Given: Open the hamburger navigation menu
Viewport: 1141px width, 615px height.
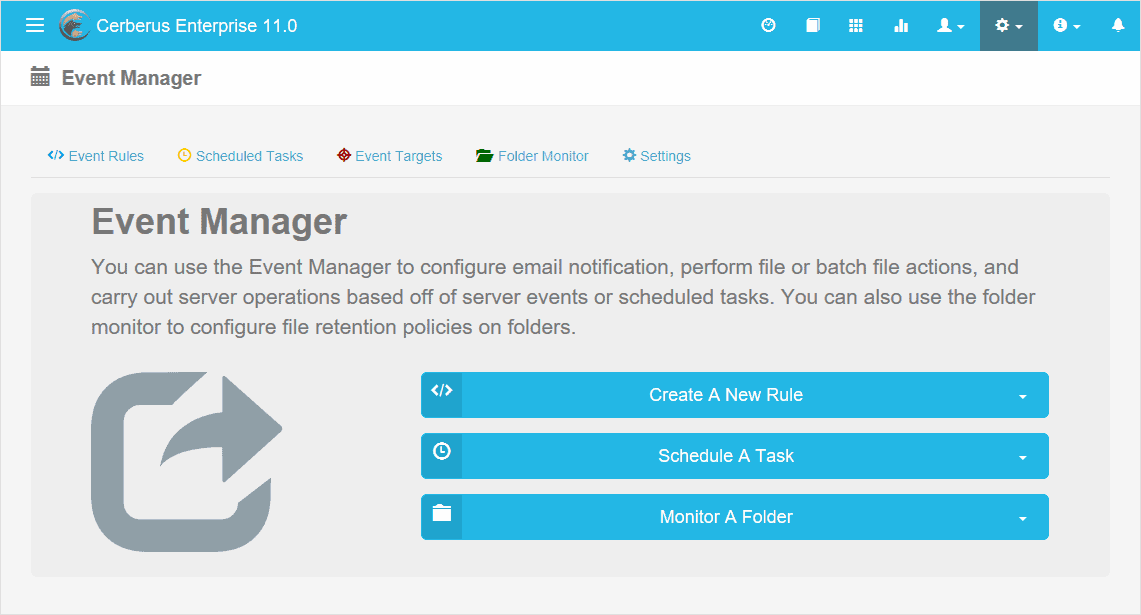Looking at the screenshot, I should 34,25.
